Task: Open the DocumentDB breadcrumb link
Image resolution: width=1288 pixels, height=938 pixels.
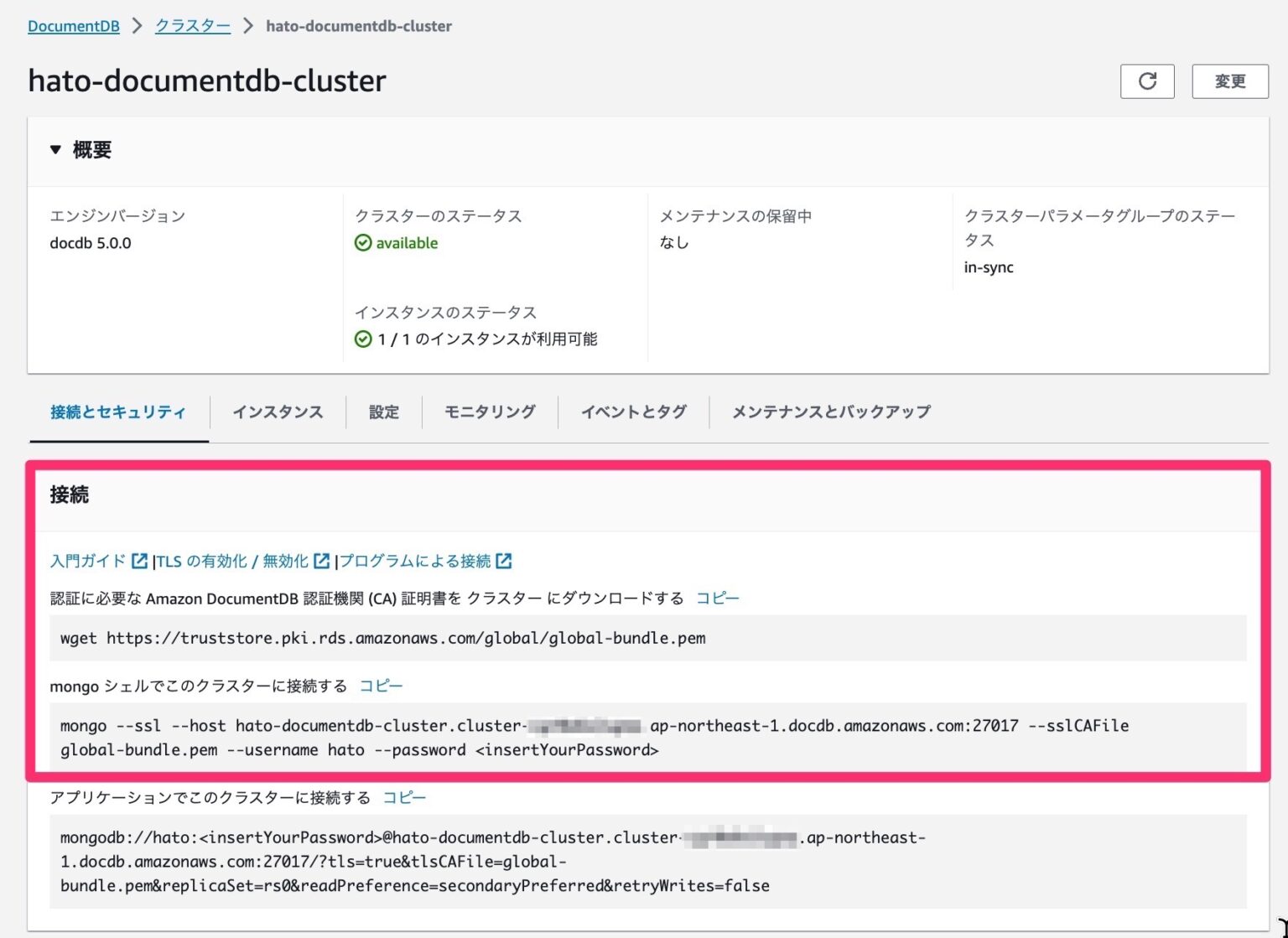Action: (x=74, y=26)
